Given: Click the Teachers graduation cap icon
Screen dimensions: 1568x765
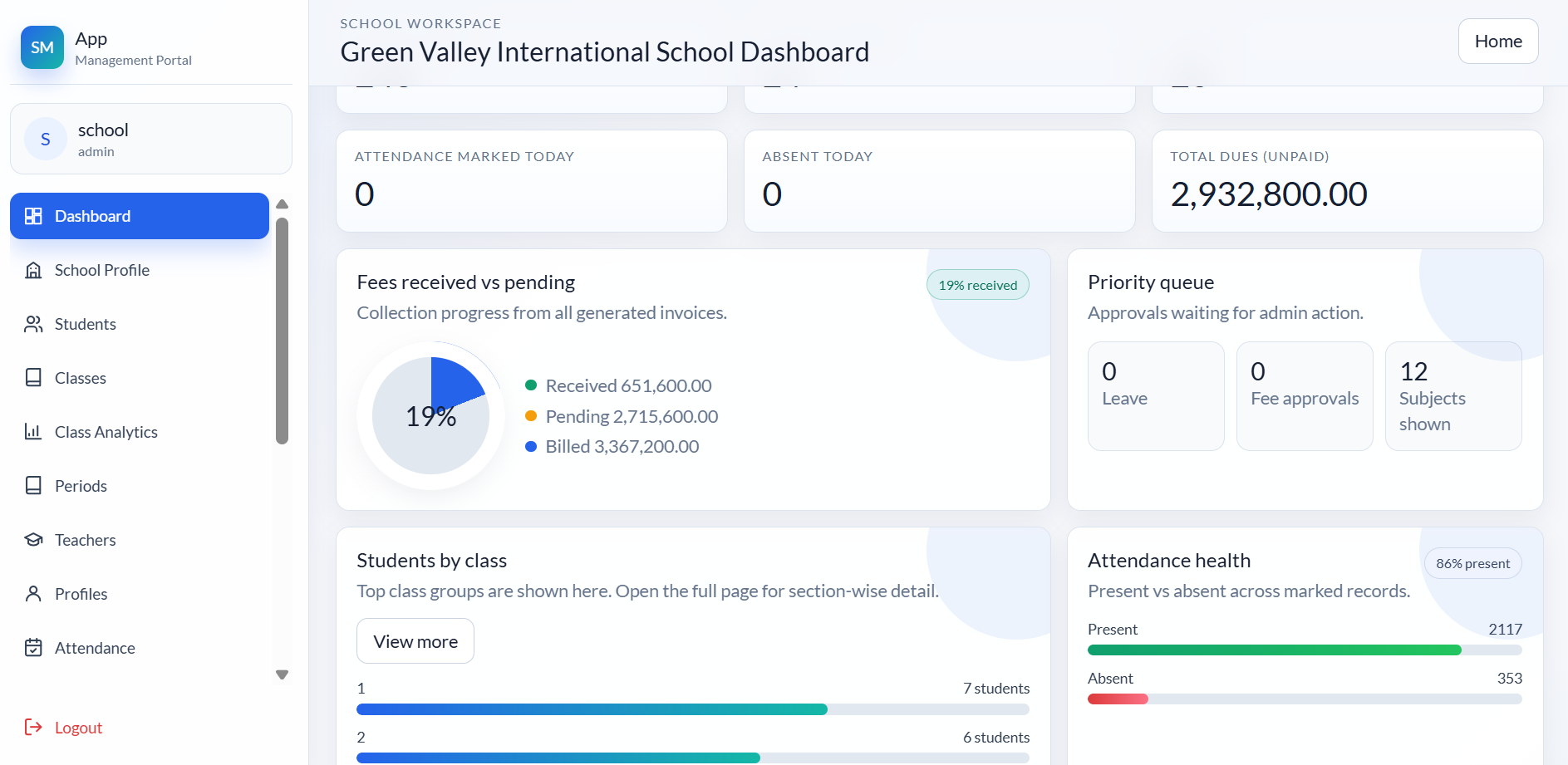Looking at the screenshot, I should (x=33, y=540).
